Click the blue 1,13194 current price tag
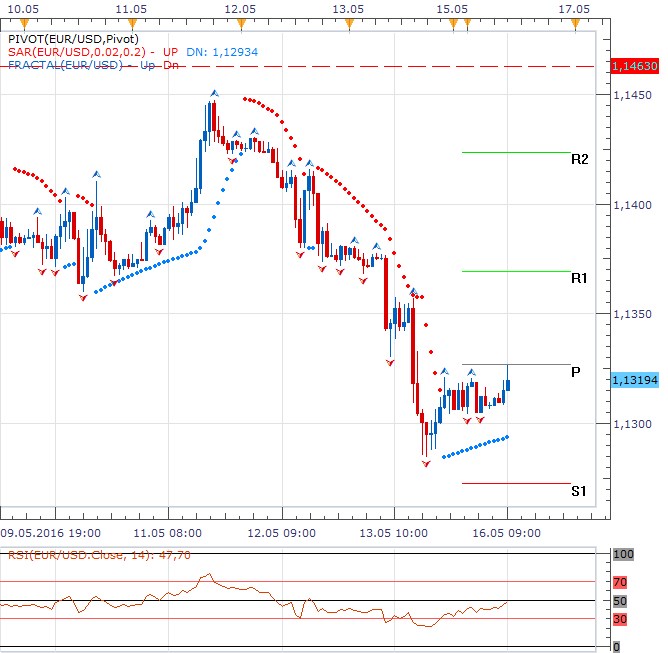Screen dimensions: 668x653 635,380
